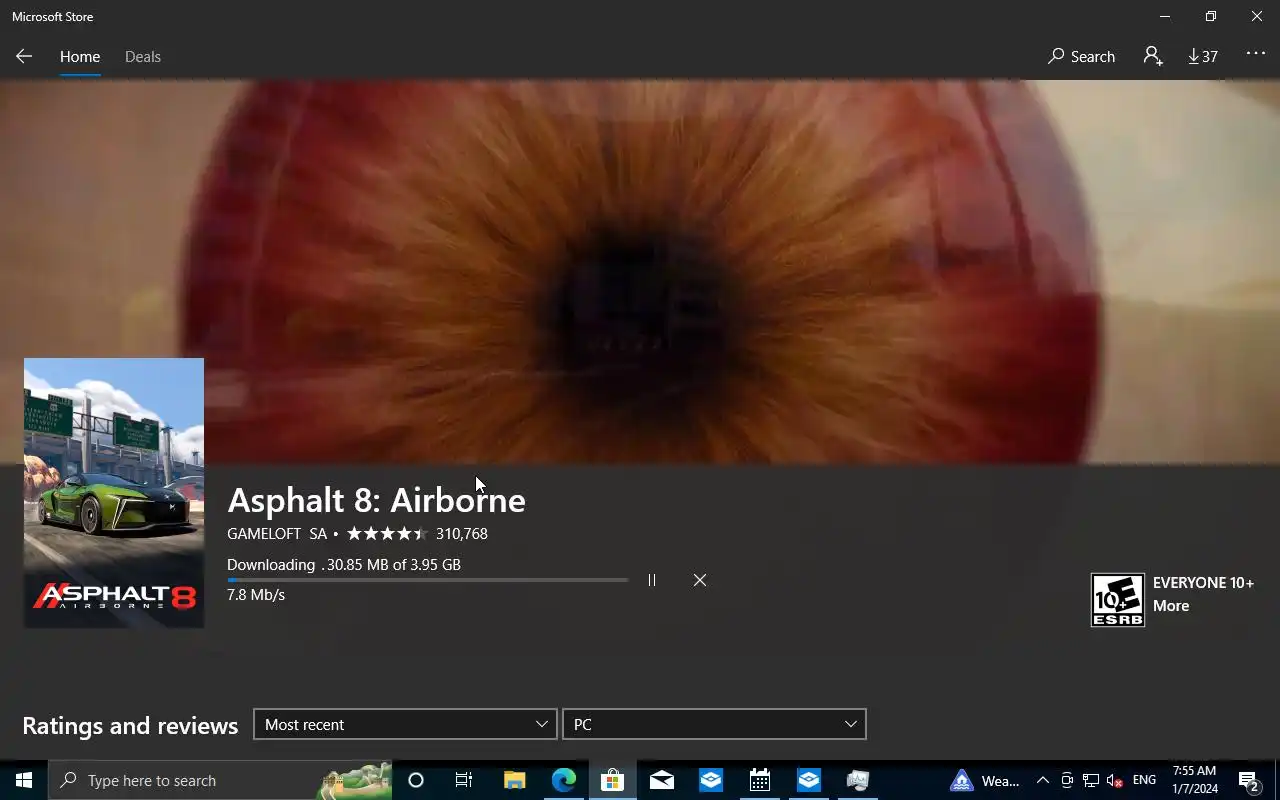Open the clock showing 7:55 AM
Viewport: 1280px width, 800px height.
1194,780
